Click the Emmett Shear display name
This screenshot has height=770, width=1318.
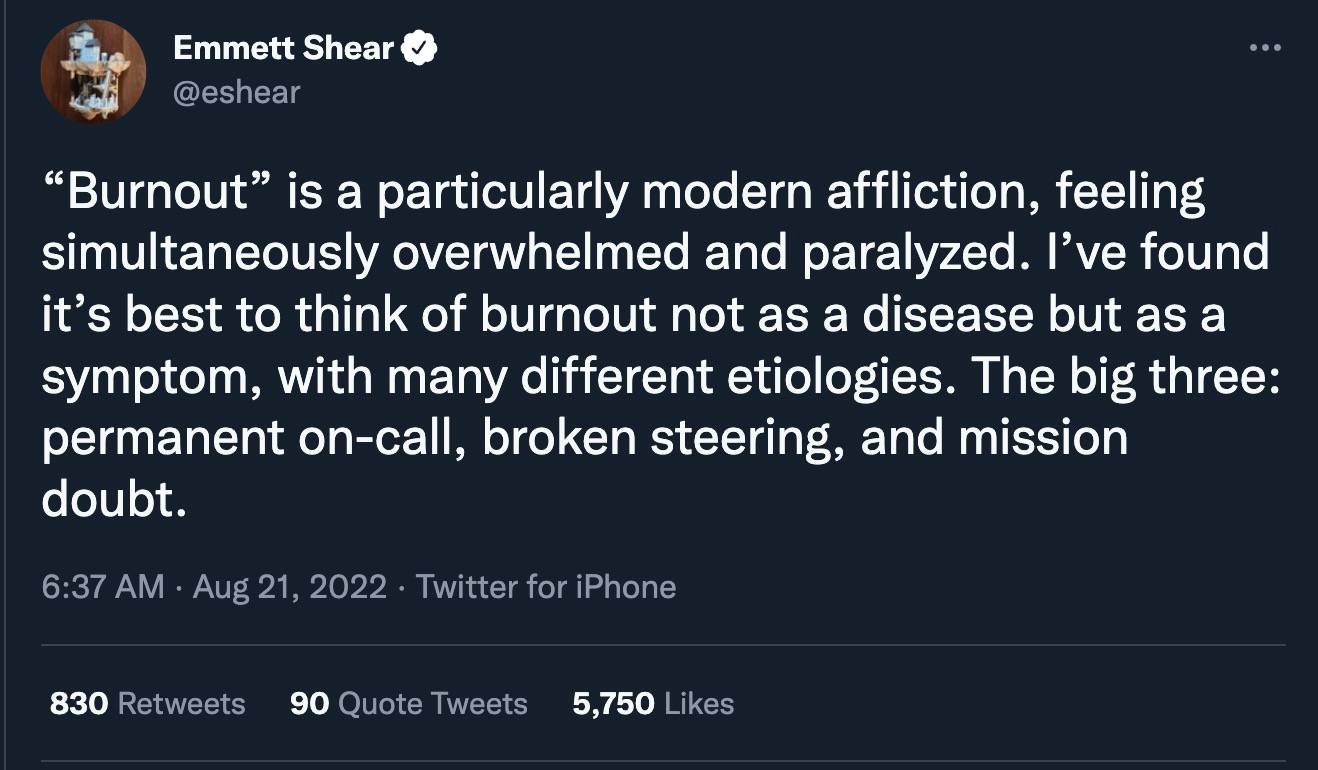coord(283,47)
